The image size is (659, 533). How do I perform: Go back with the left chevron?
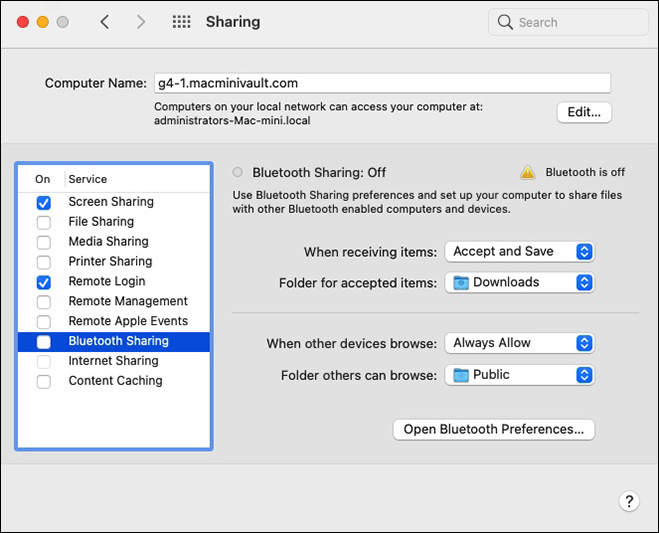pos(105,22)
